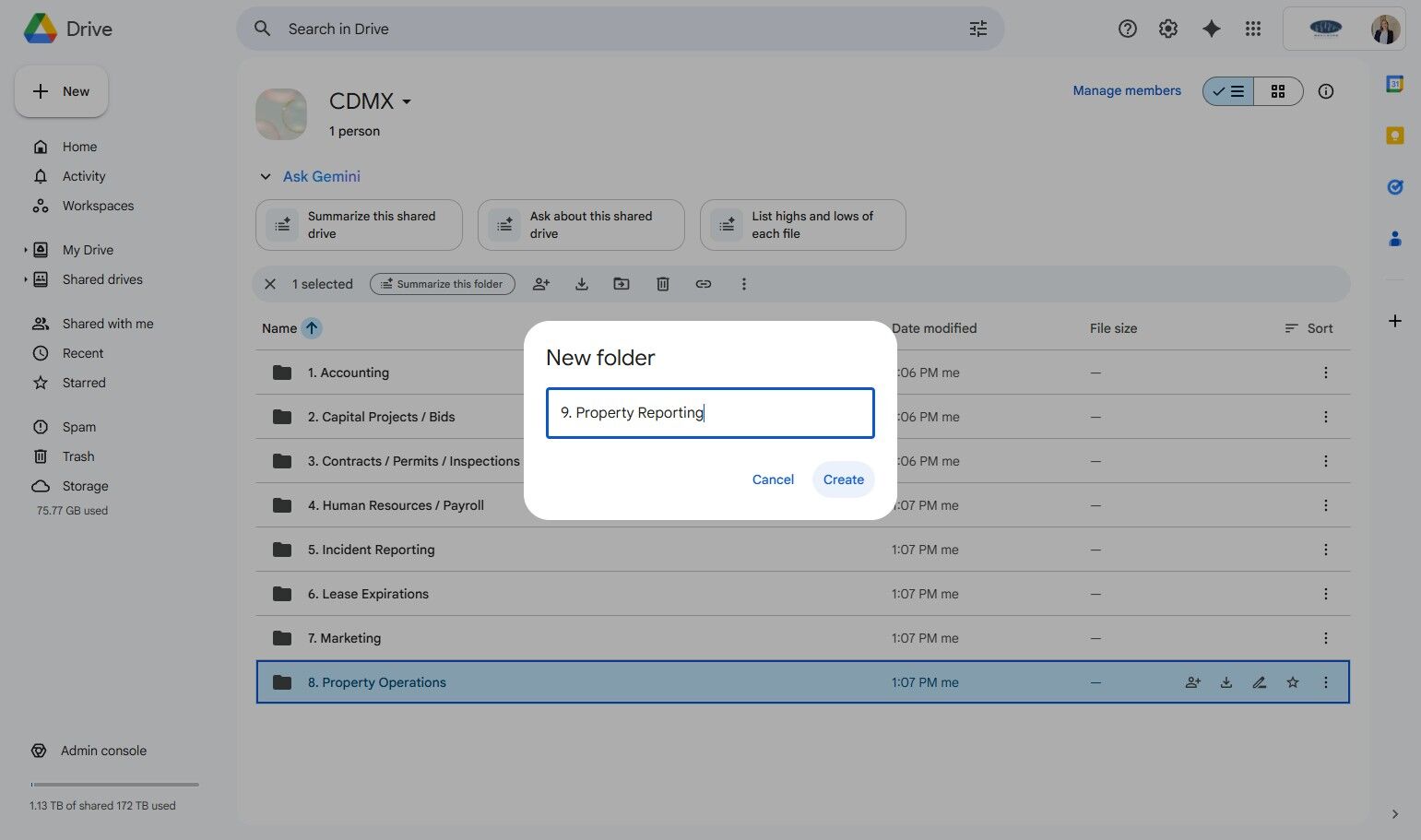Share the 8. Property Operations row
Viewport: 1421px width, 840px height.
coord(1193,682)
